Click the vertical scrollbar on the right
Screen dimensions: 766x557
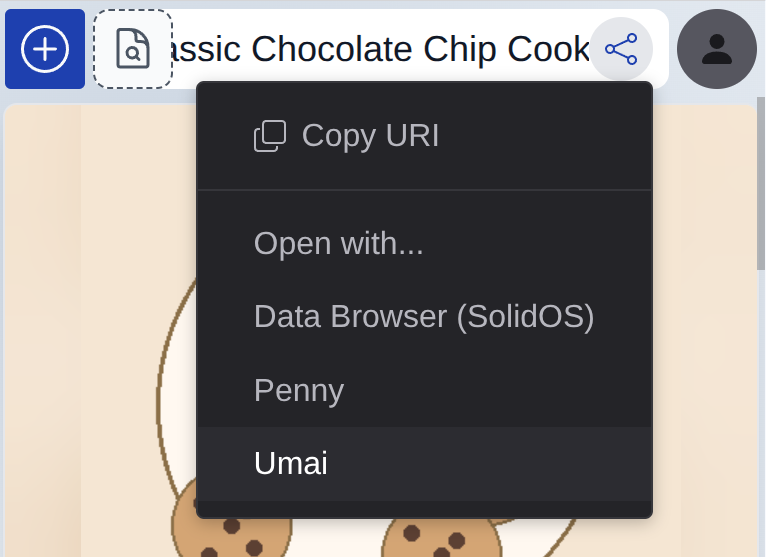[761, 200]
